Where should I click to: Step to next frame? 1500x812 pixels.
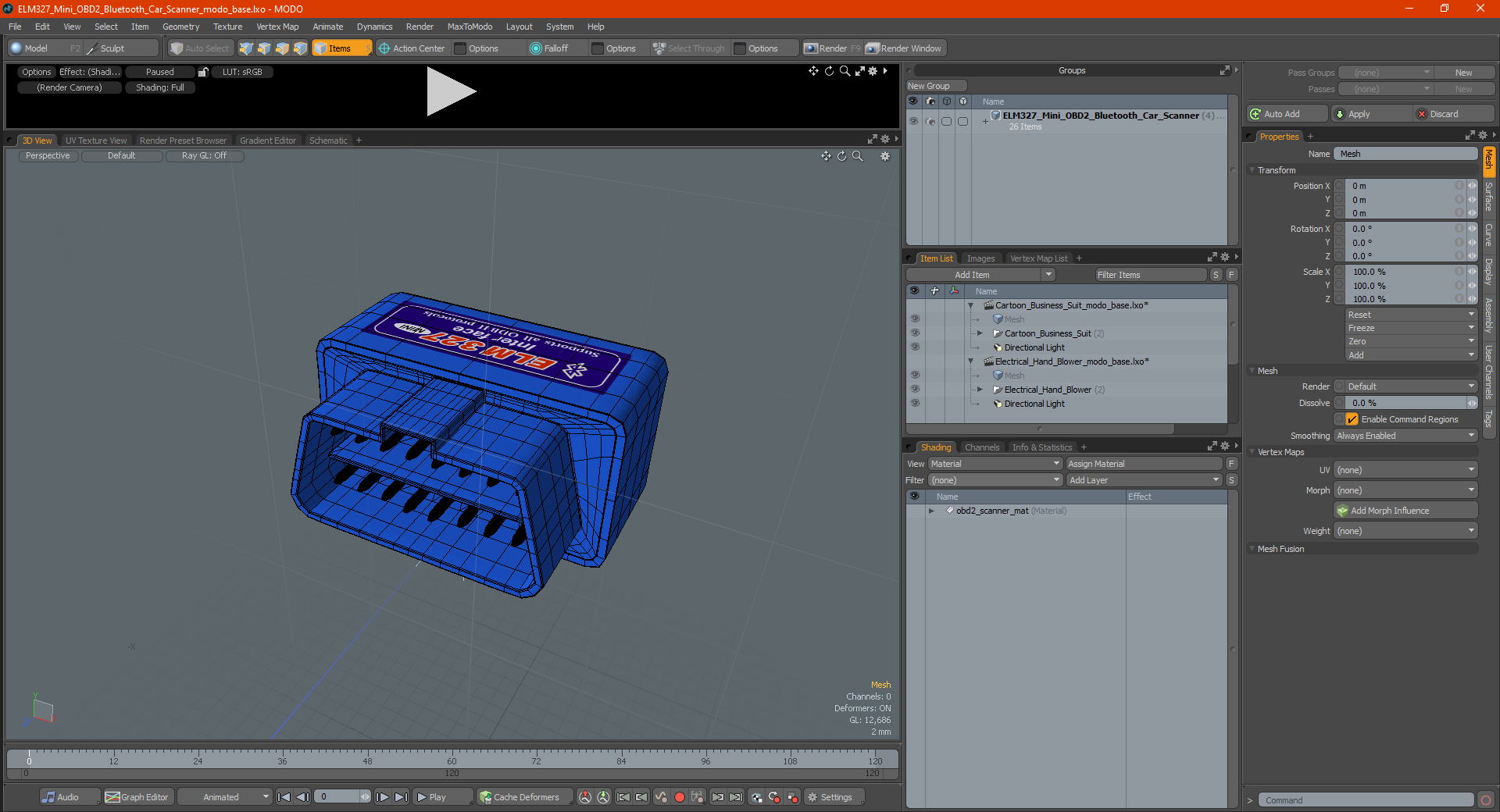click(x=382, y=797)
